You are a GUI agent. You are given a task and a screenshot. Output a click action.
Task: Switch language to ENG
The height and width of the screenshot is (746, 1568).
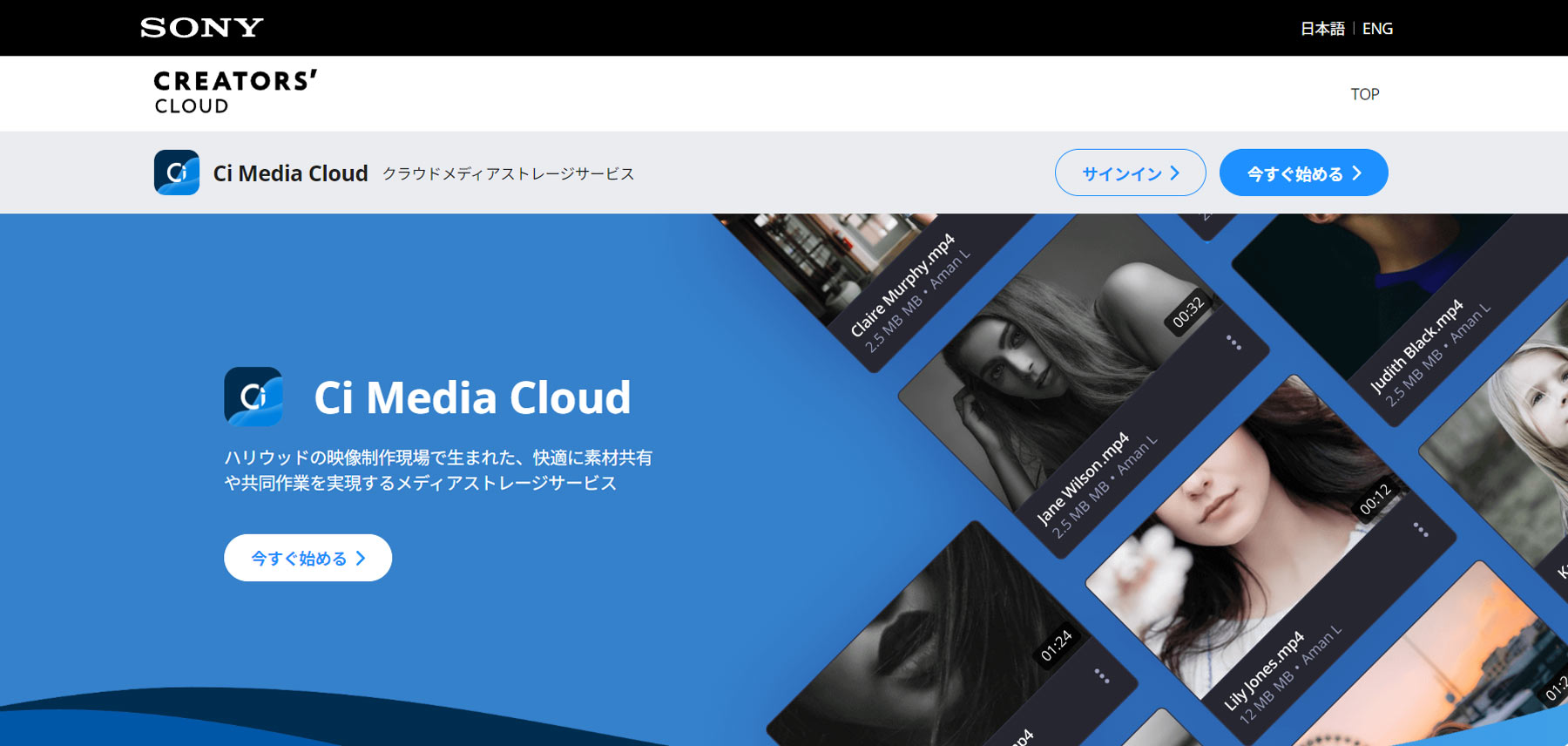(1377, 29)
